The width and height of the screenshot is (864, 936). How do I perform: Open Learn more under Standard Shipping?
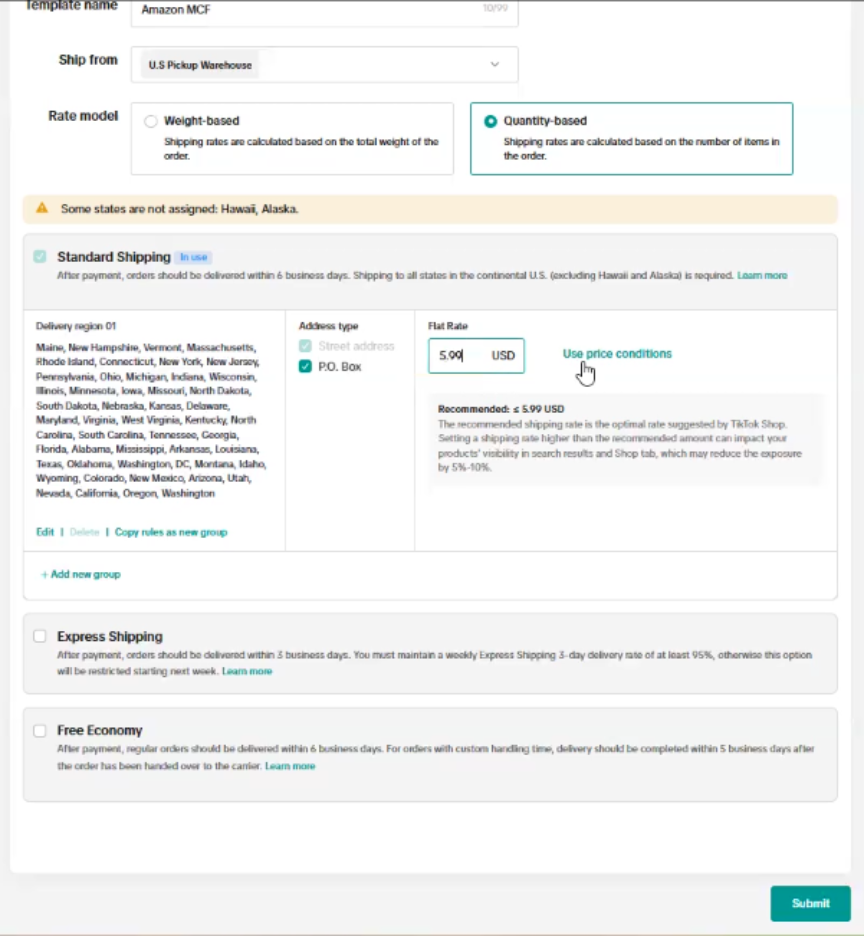click(x=762, y=275)
